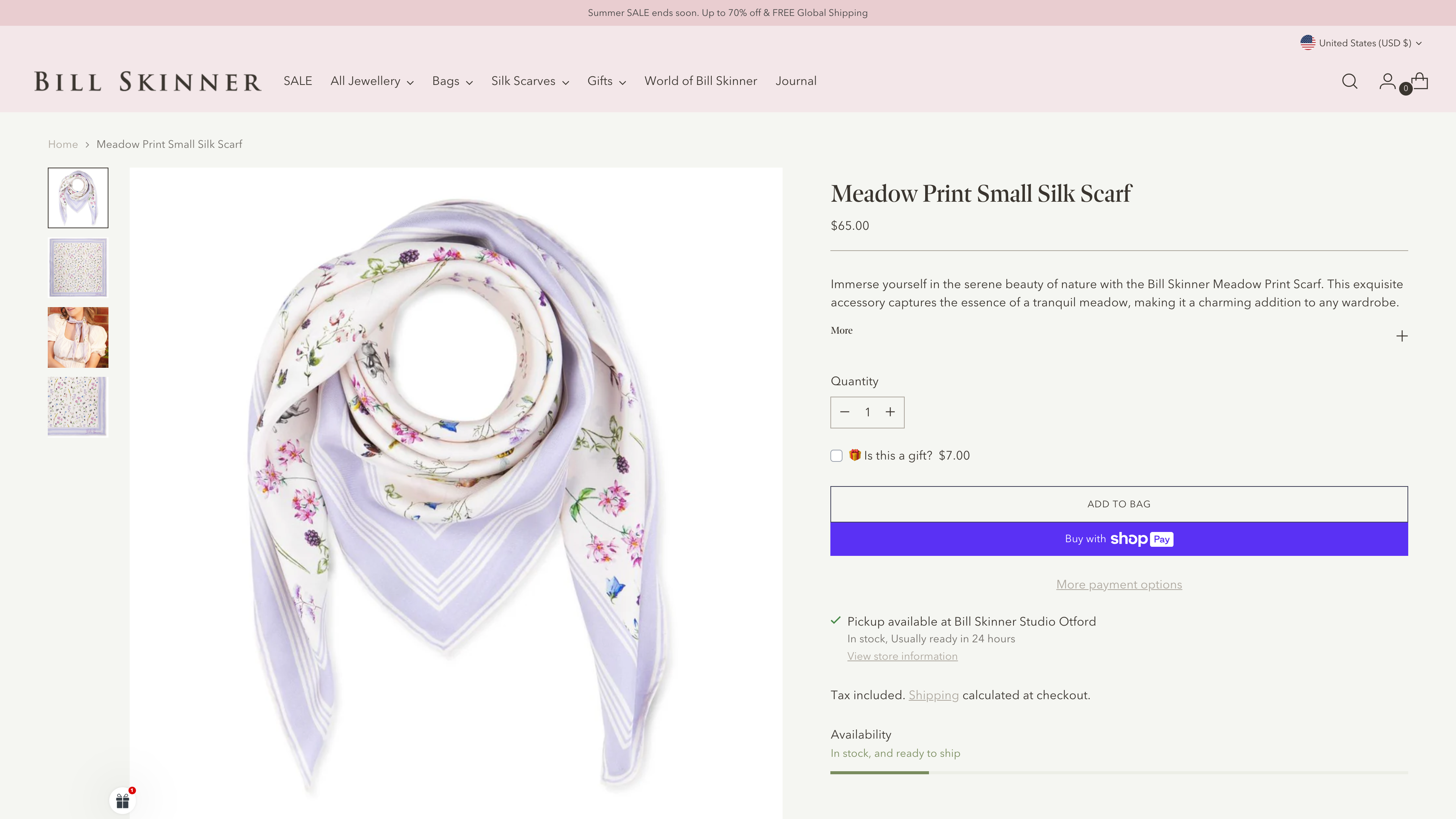Screen dimensions: 1456x819
Task: Select World of Bill Skinner in navigation
Action: pyautogui.click(x=701, y=82)
